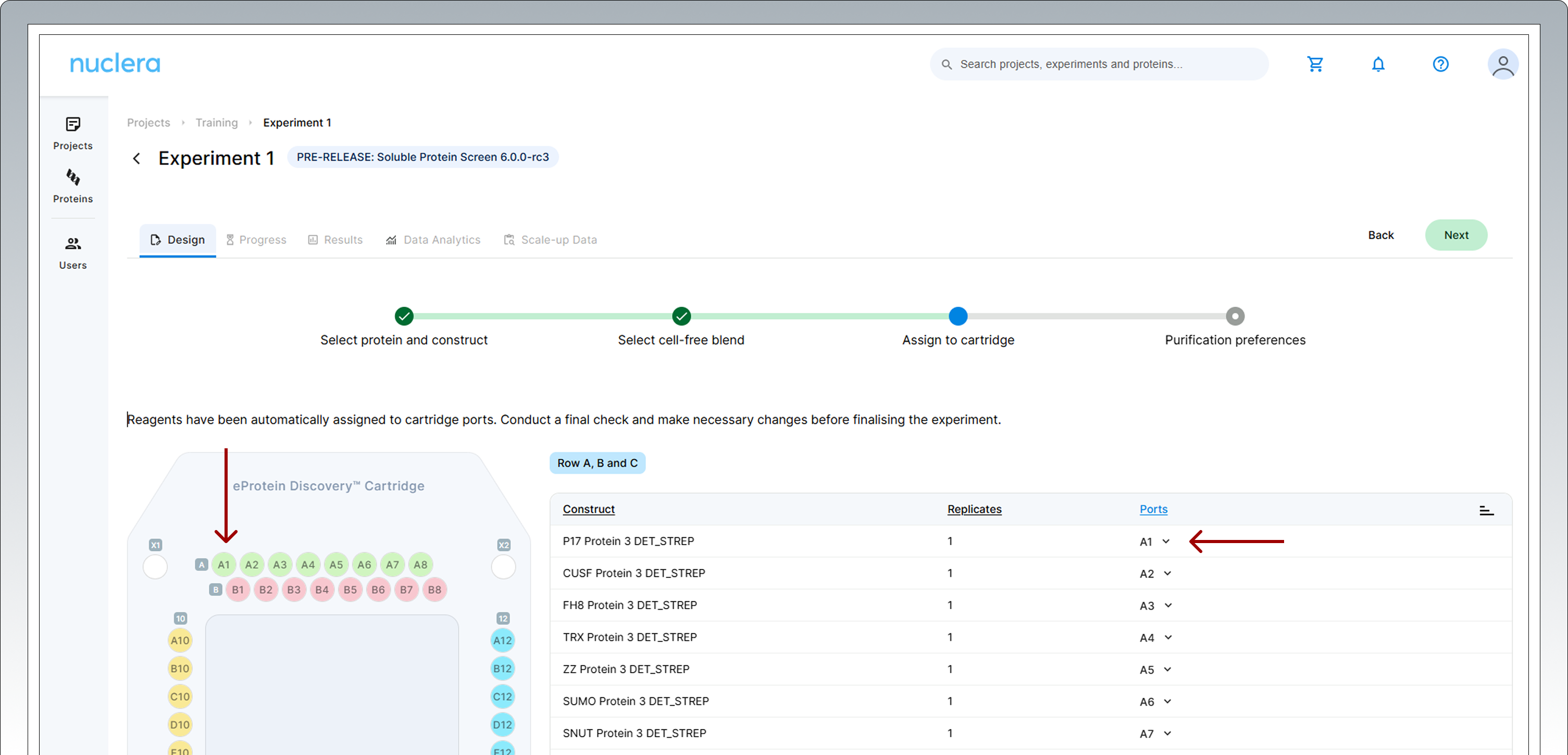The width and height of the screenshot is (1568, 755).
Task: Sort by the Construct column header
Action: coord(589,509)
